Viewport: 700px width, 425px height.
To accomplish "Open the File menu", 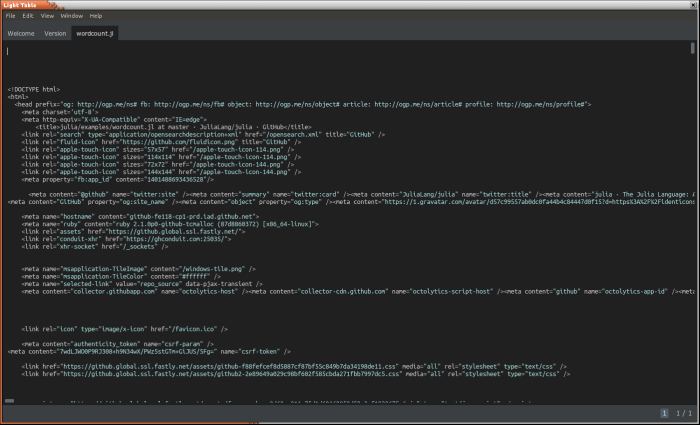I will pos(10,16).
